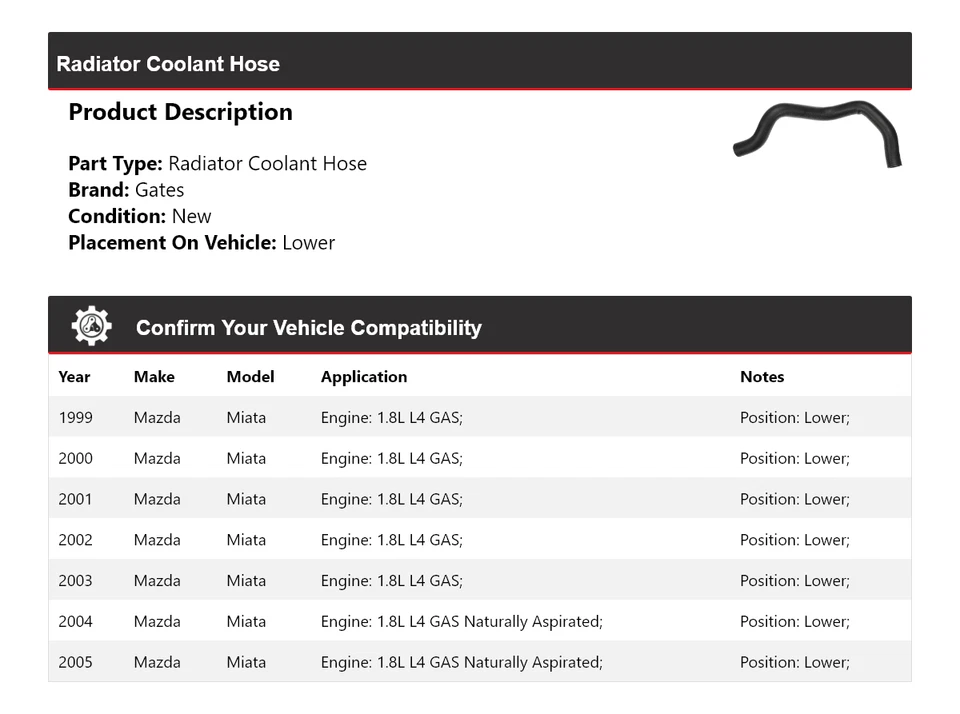Click the Product Description heading

(180, 112)
